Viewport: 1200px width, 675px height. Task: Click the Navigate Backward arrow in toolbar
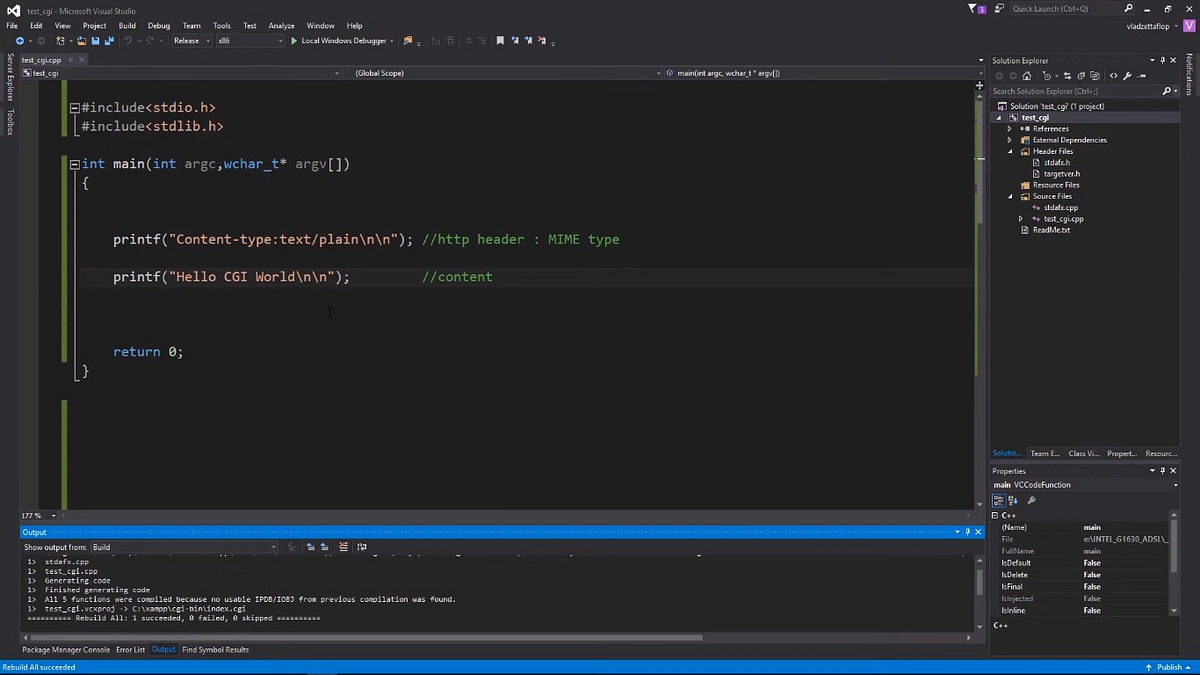click(19, 41)
